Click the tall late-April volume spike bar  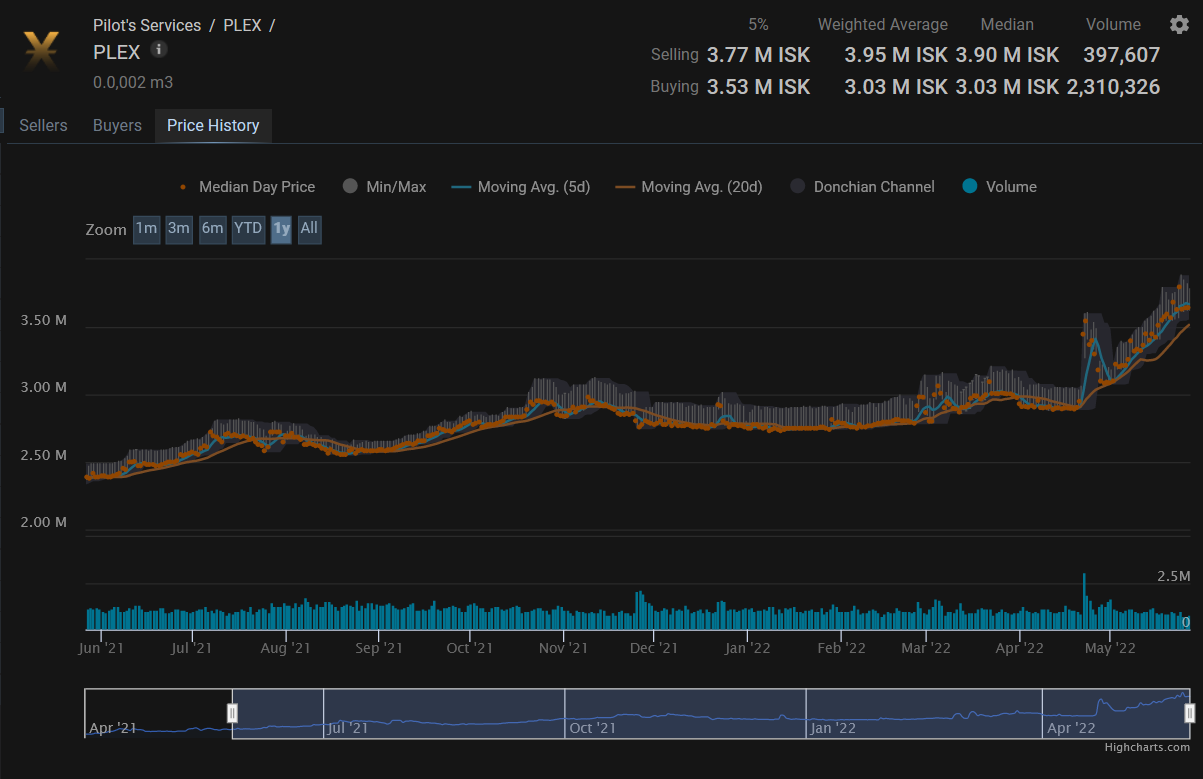1084,600
